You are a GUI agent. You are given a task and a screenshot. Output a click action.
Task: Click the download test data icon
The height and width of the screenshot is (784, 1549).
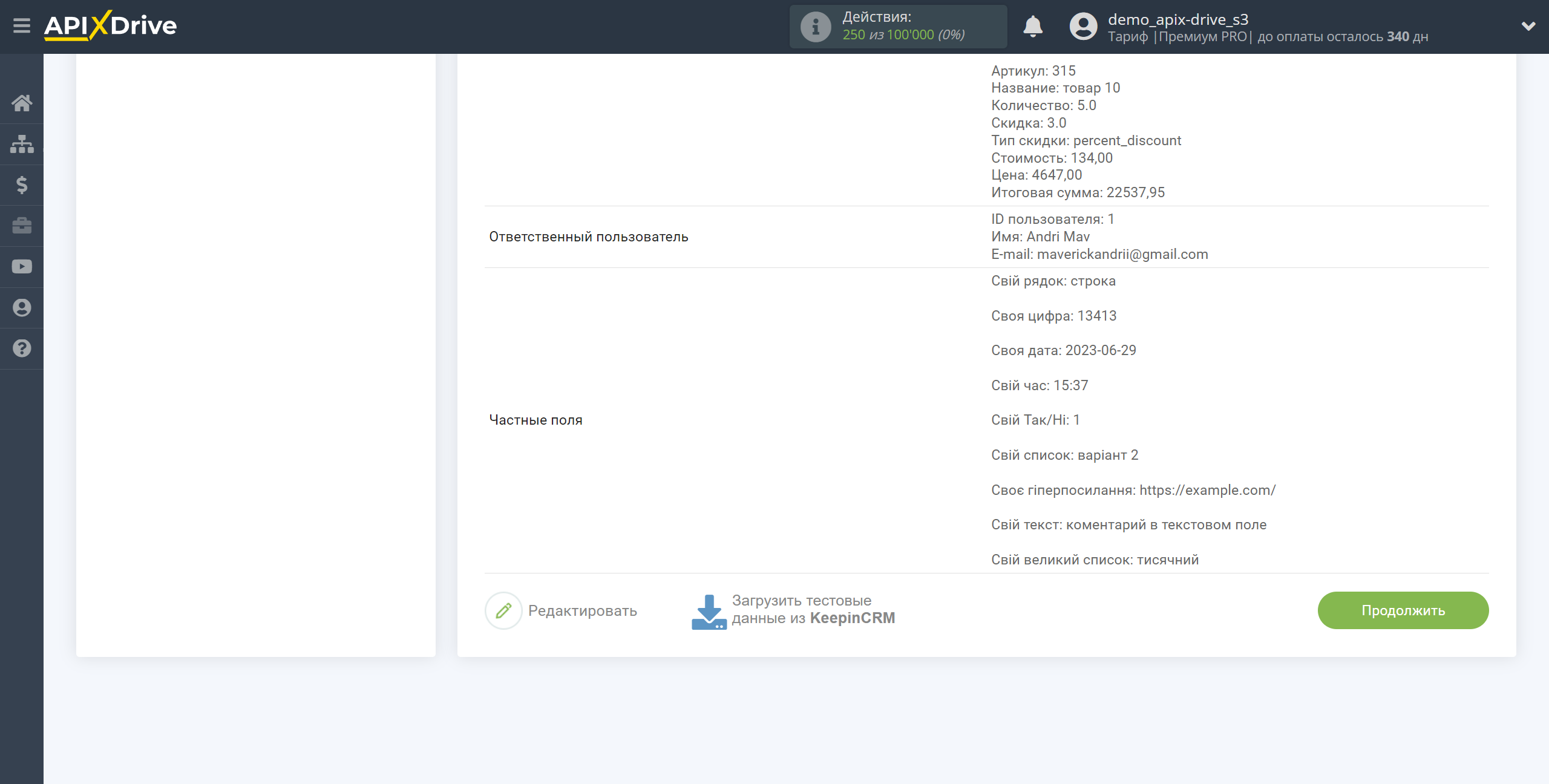point(709,612)
